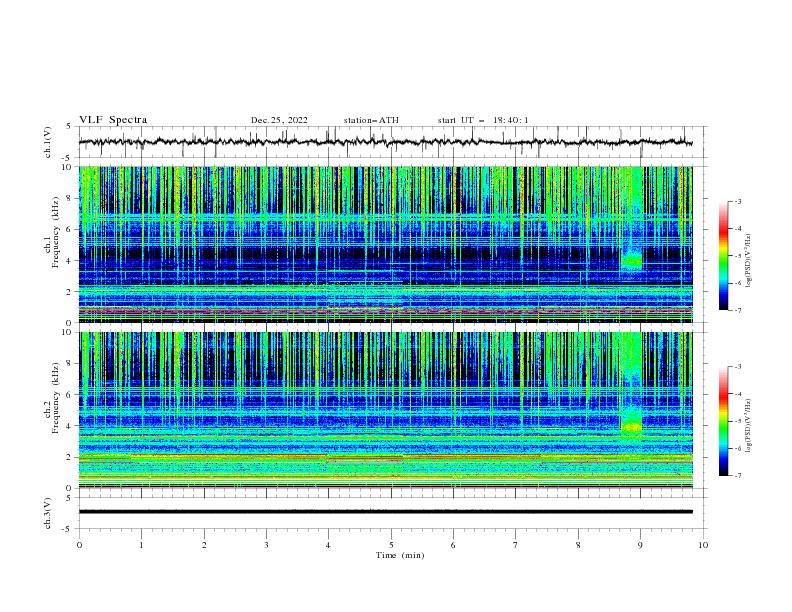Click the "station=ATH" header label
The height and width of the screenshot is (612, 792).
coord(371,120)
